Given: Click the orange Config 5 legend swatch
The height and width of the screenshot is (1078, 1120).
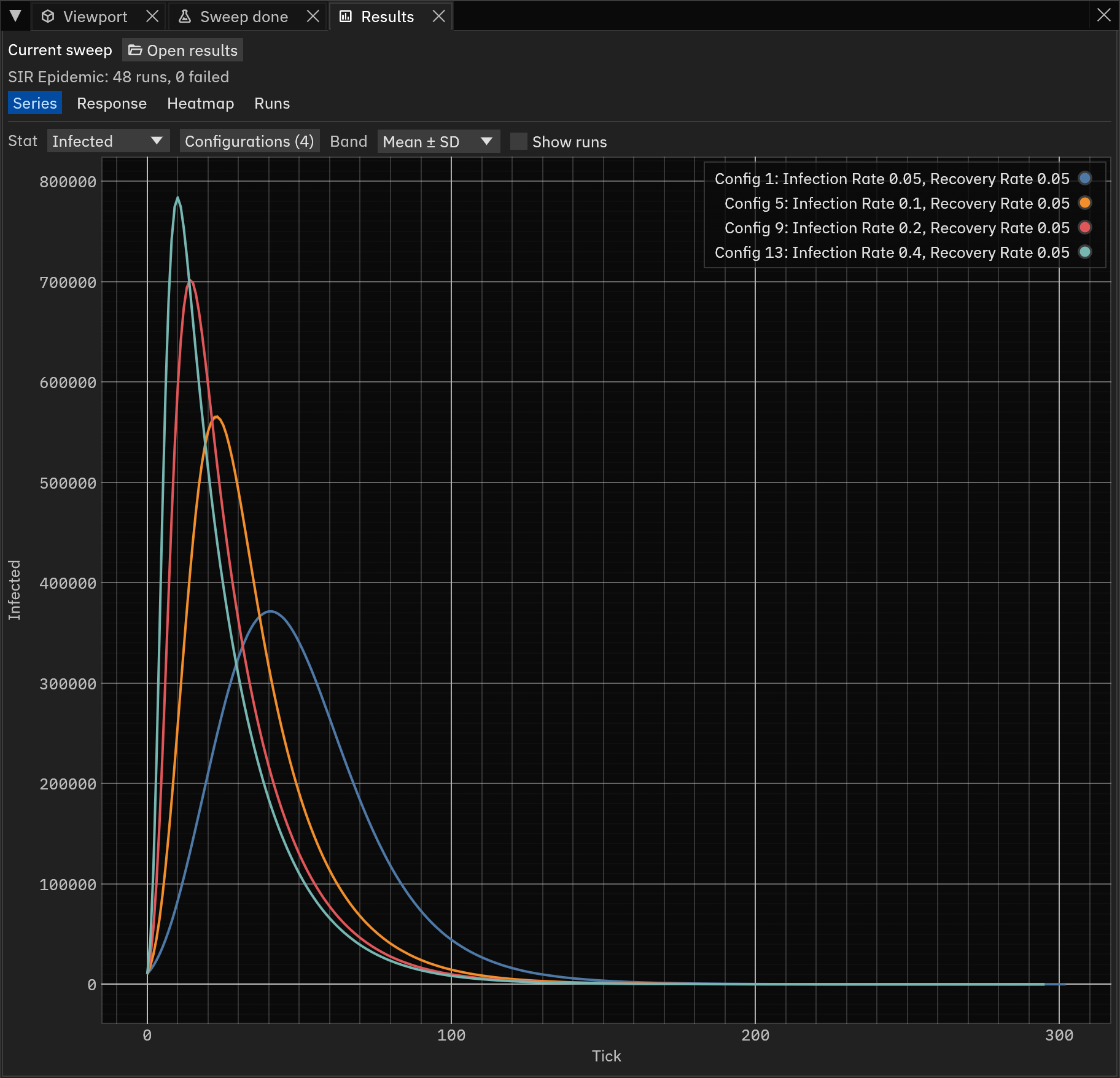Looking at the screenshot, I should pos(1085,203).
